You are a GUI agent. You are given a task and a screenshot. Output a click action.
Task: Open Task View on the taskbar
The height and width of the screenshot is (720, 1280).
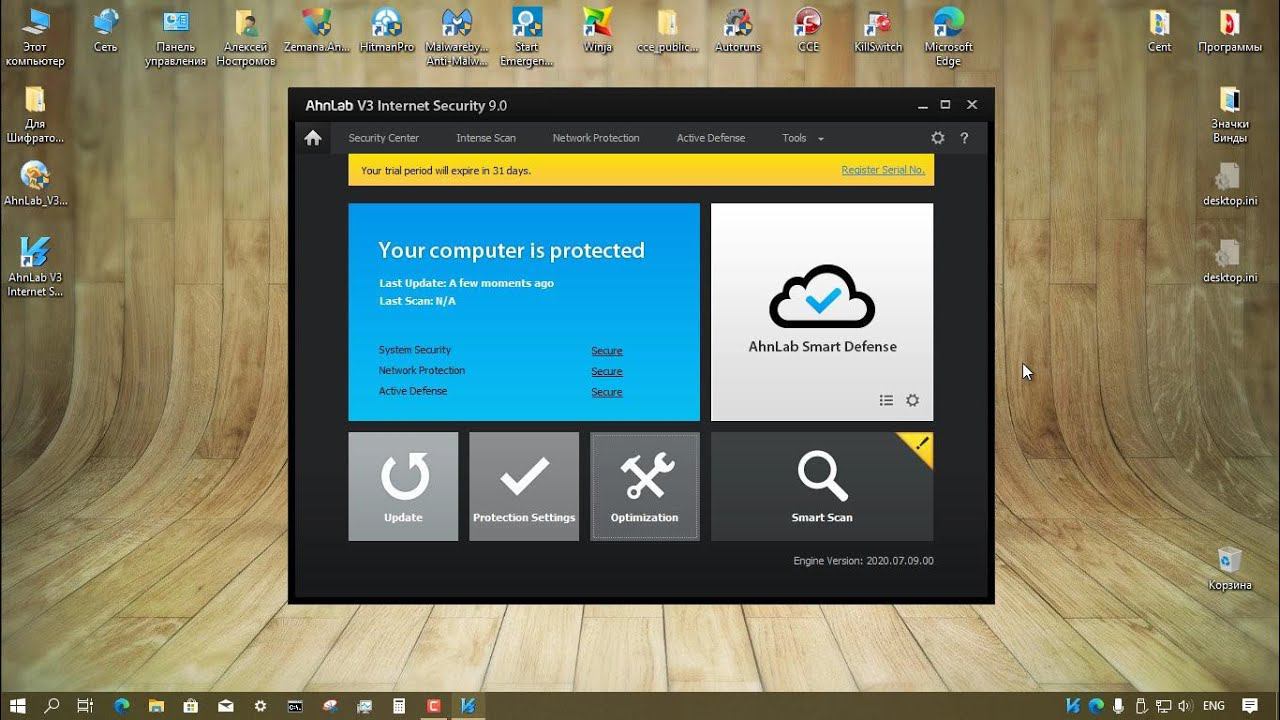coord(85,705)
